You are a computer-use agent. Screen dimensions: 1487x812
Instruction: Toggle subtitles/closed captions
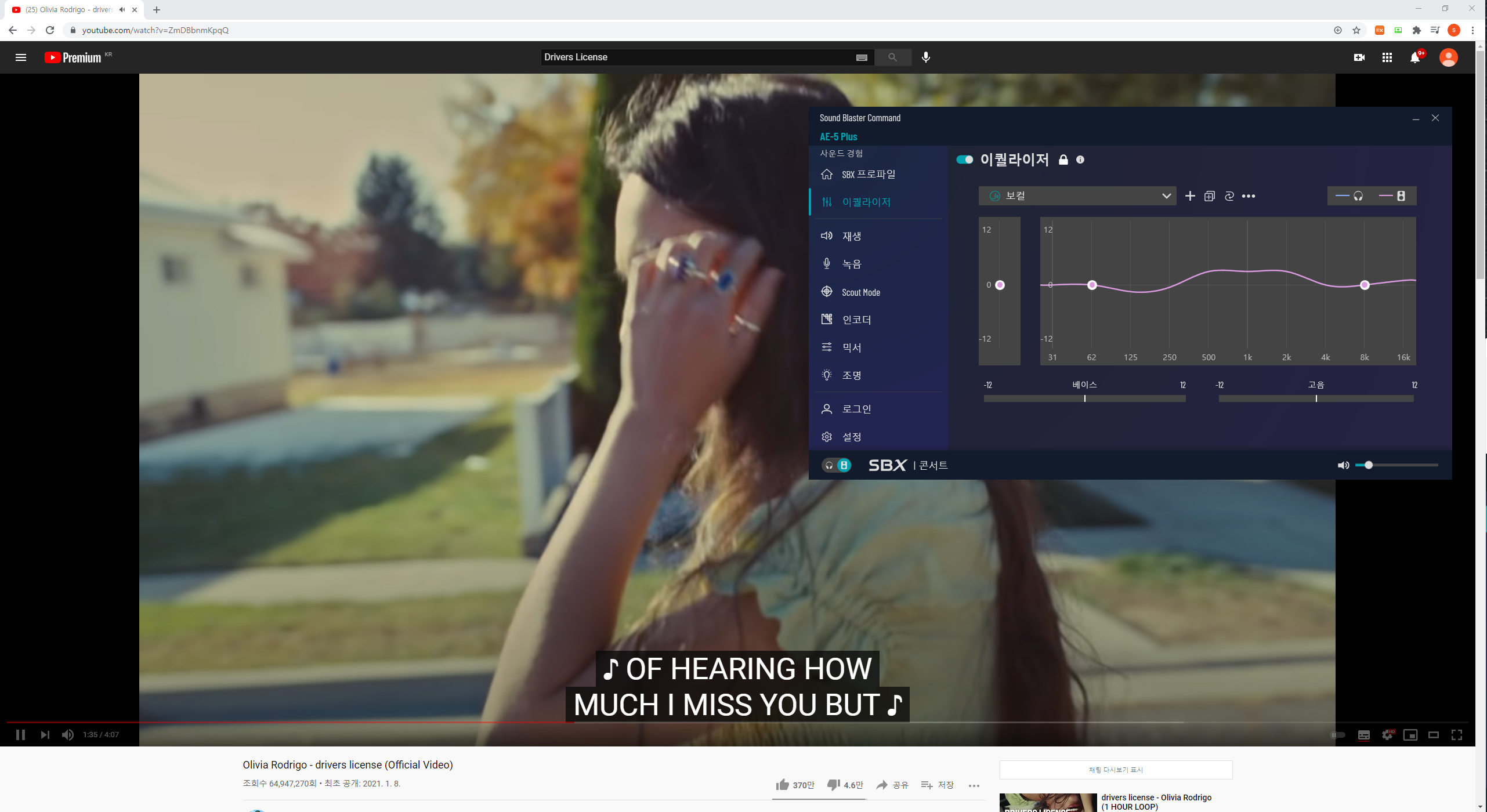pos(1364,735)
